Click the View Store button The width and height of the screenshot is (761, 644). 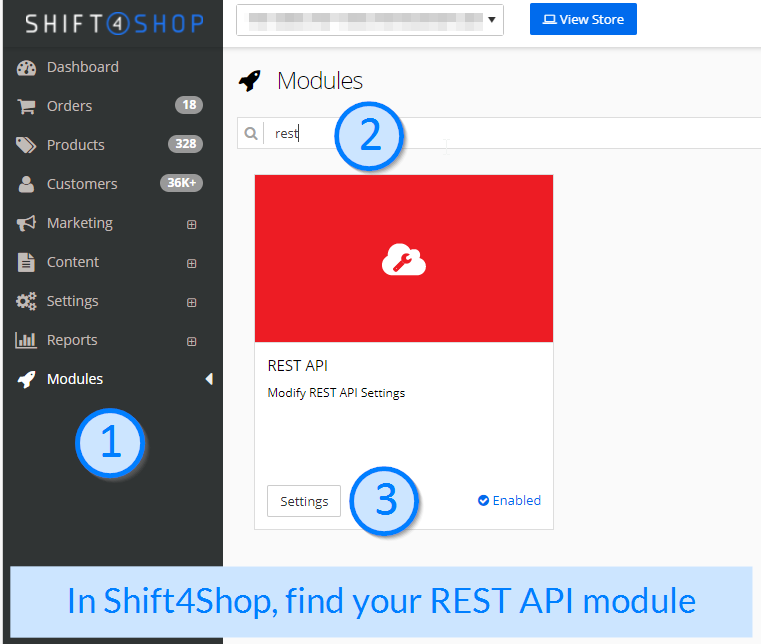coord(583,19)
